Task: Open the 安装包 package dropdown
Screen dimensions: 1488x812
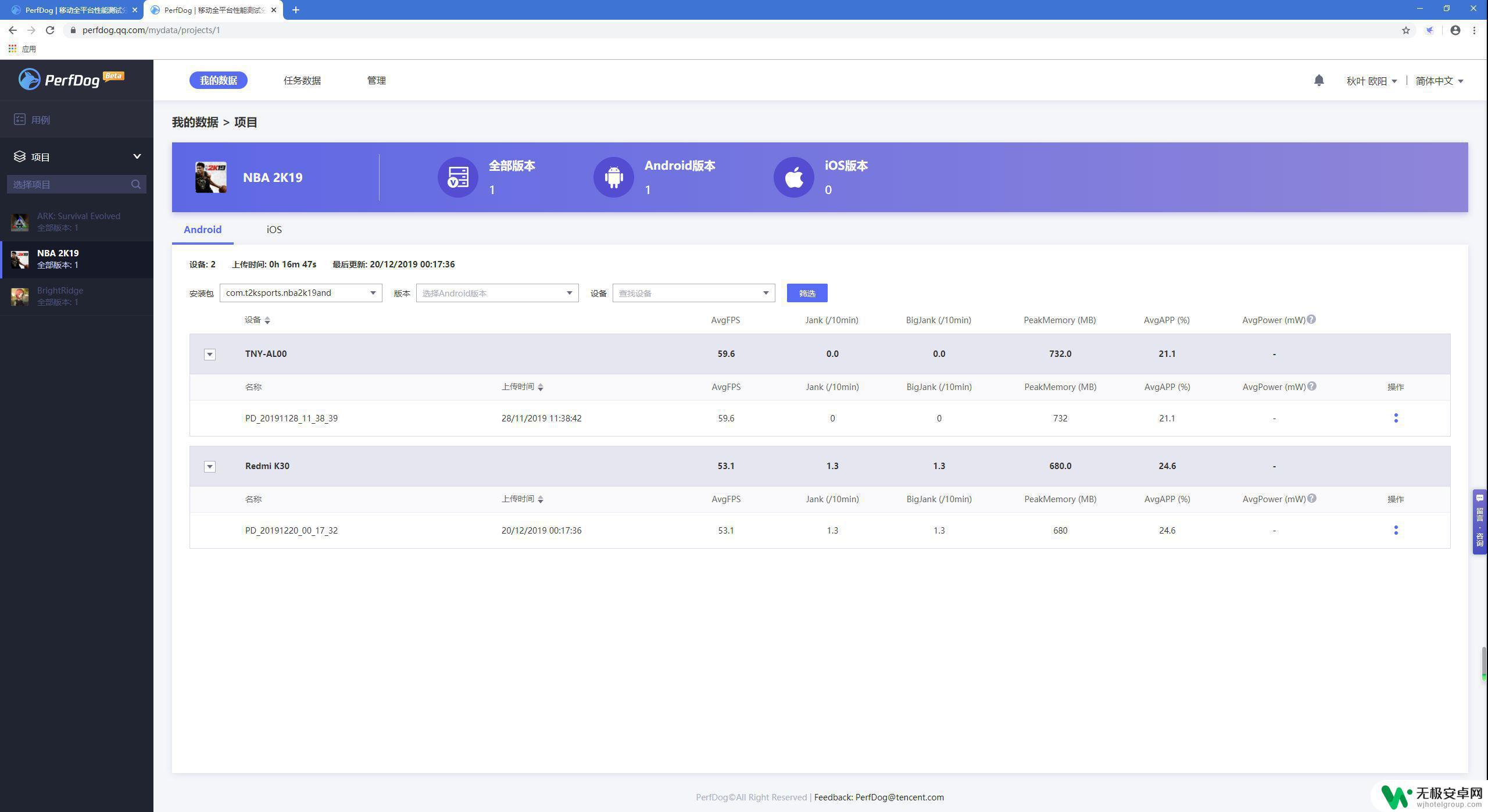Action: click(301, 293)
